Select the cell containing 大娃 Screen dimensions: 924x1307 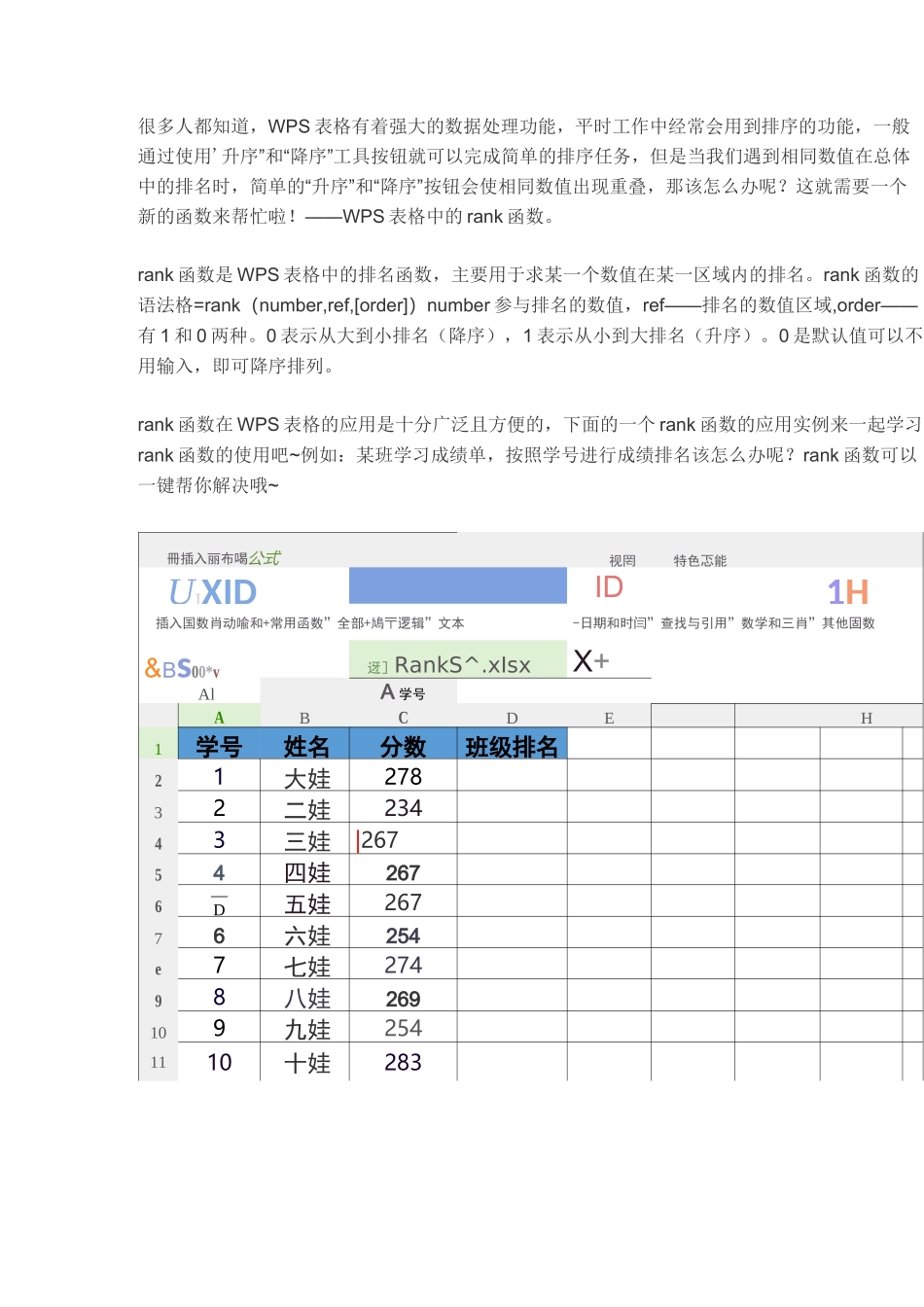coord(305,777)
